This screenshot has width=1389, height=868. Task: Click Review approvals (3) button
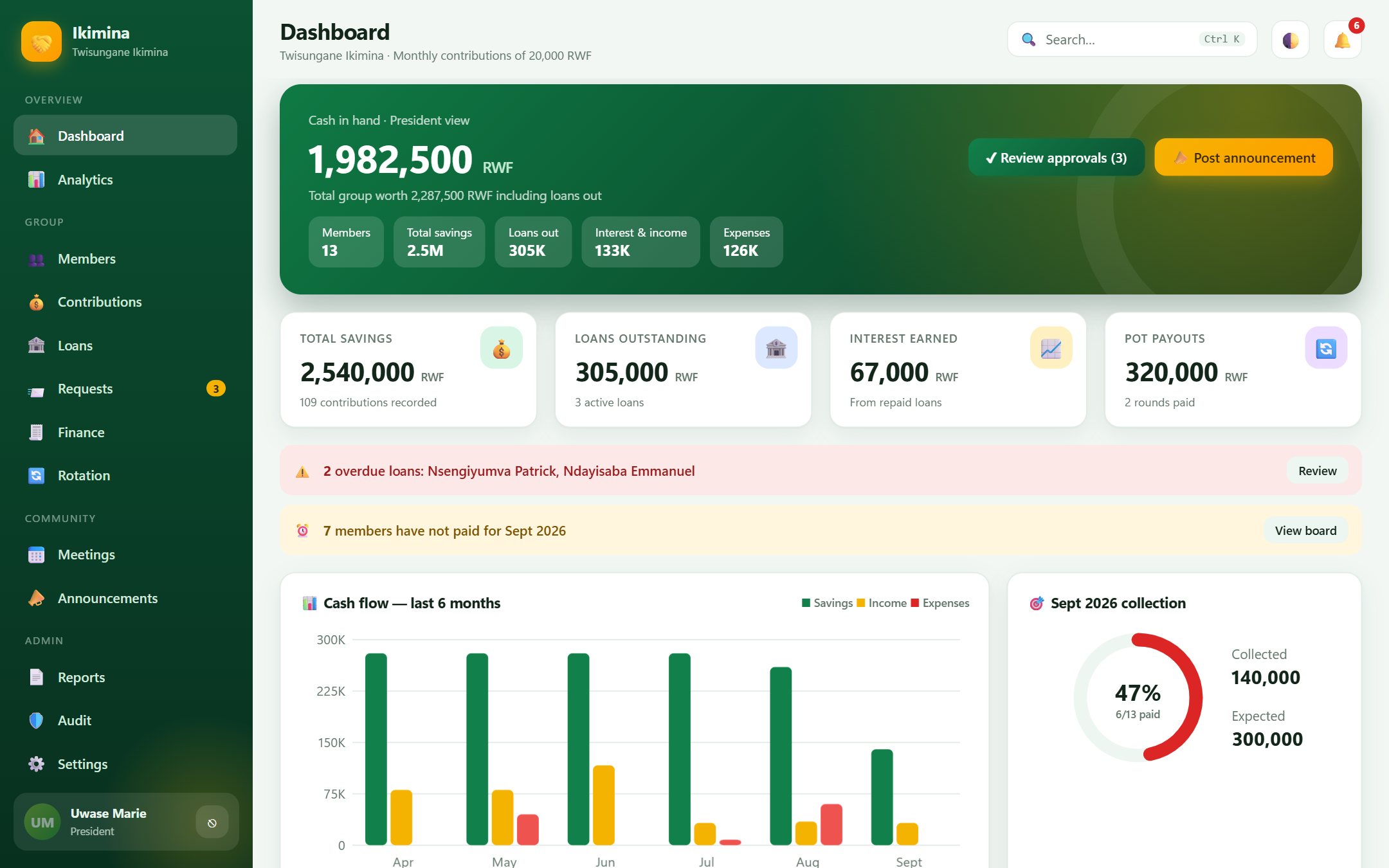(1057, 158)
